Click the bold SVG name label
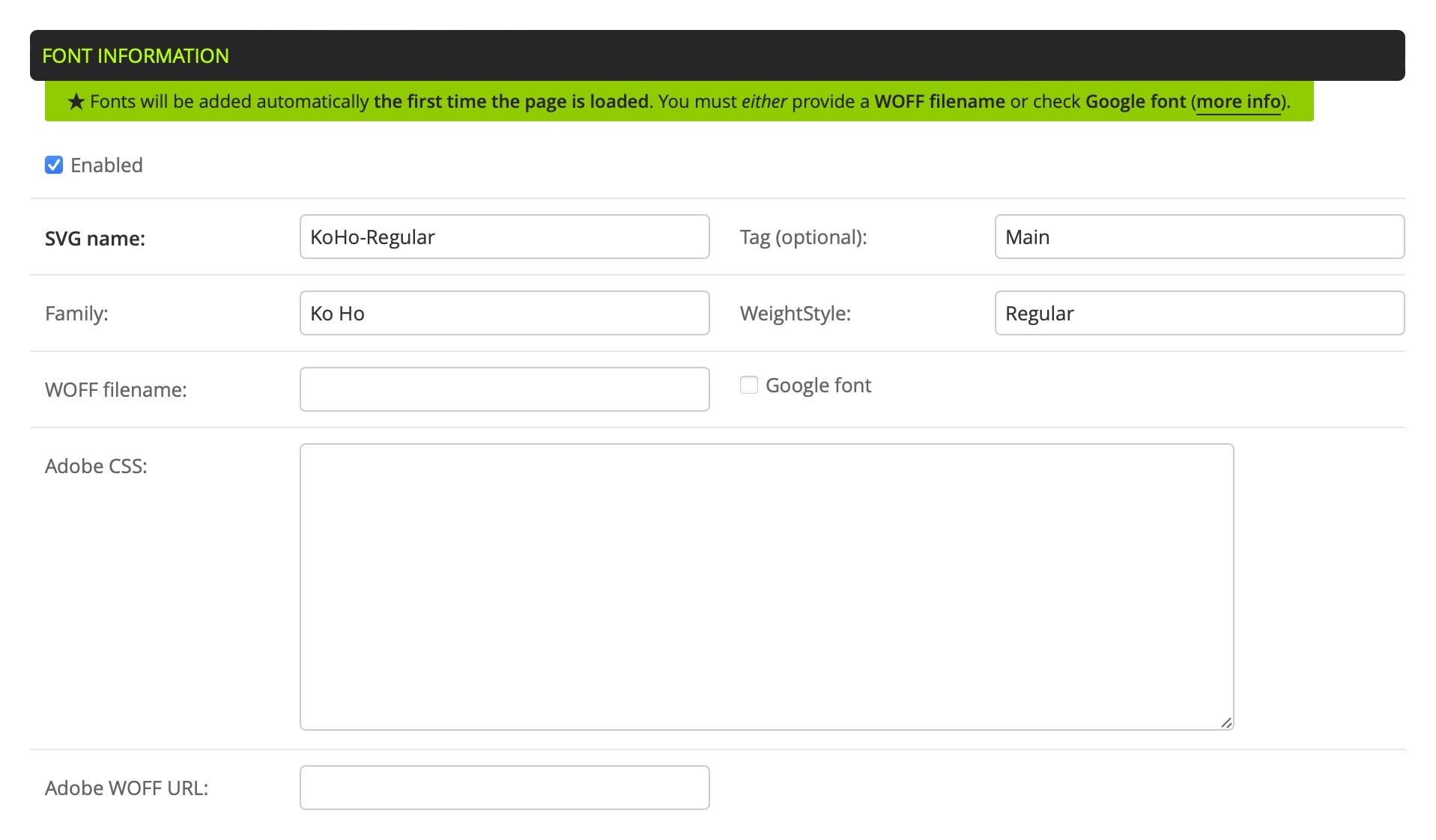The width and height of the screenshot is (1436, 840). (95, 238)
